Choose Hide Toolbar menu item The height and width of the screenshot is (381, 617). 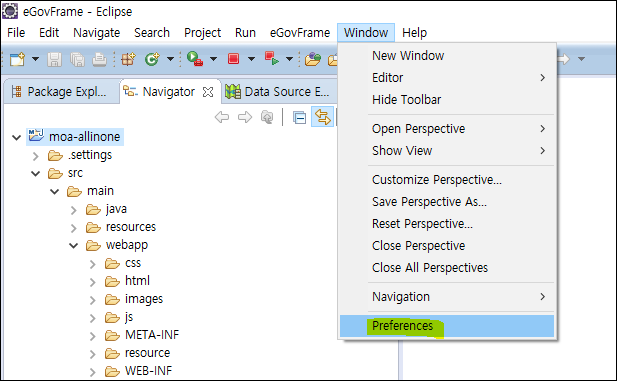click(447, 100)
